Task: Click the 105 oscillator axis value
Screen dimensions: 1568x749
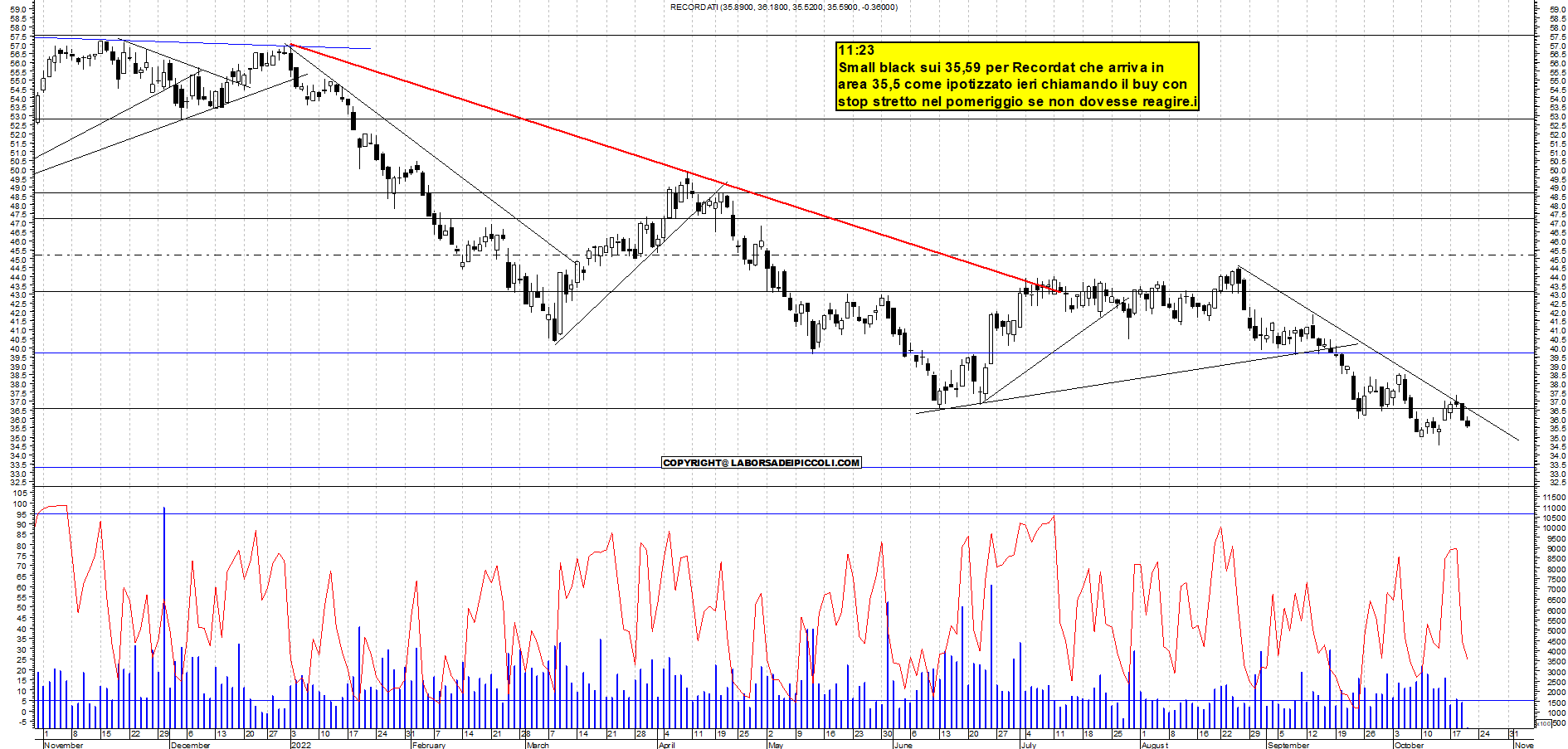Action: pyautogui.click(x=19, y=494)
